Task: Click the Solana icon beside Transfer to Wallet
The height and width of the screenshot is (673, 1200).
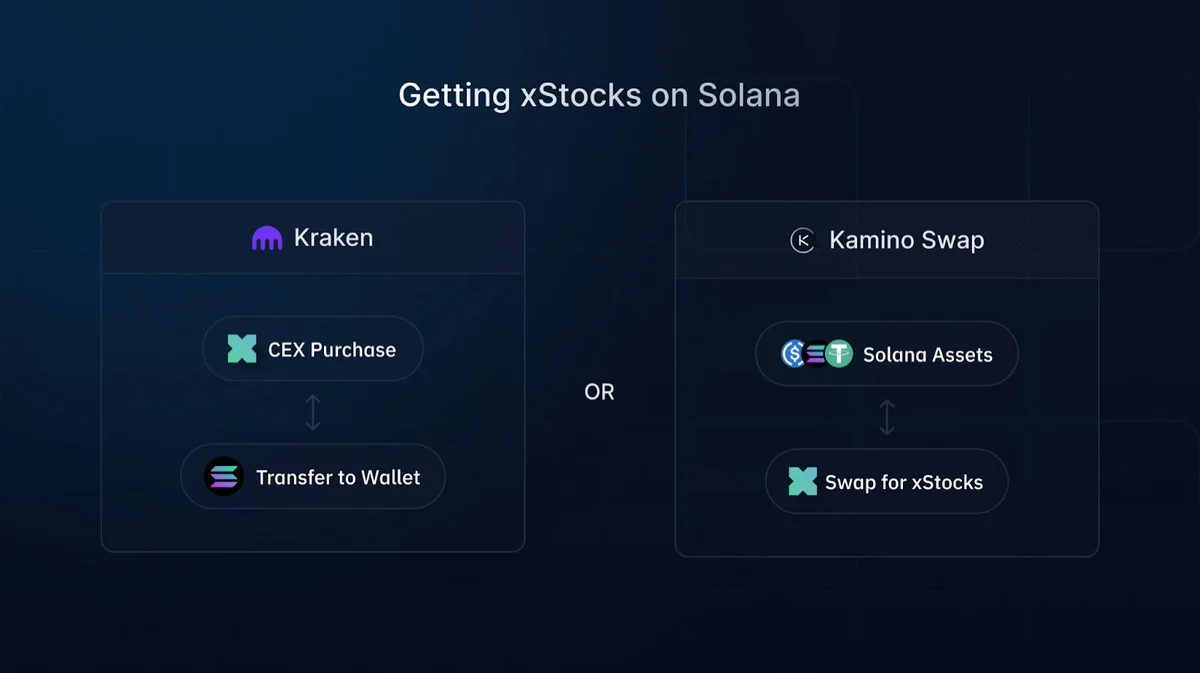Action: pos(224,477)
